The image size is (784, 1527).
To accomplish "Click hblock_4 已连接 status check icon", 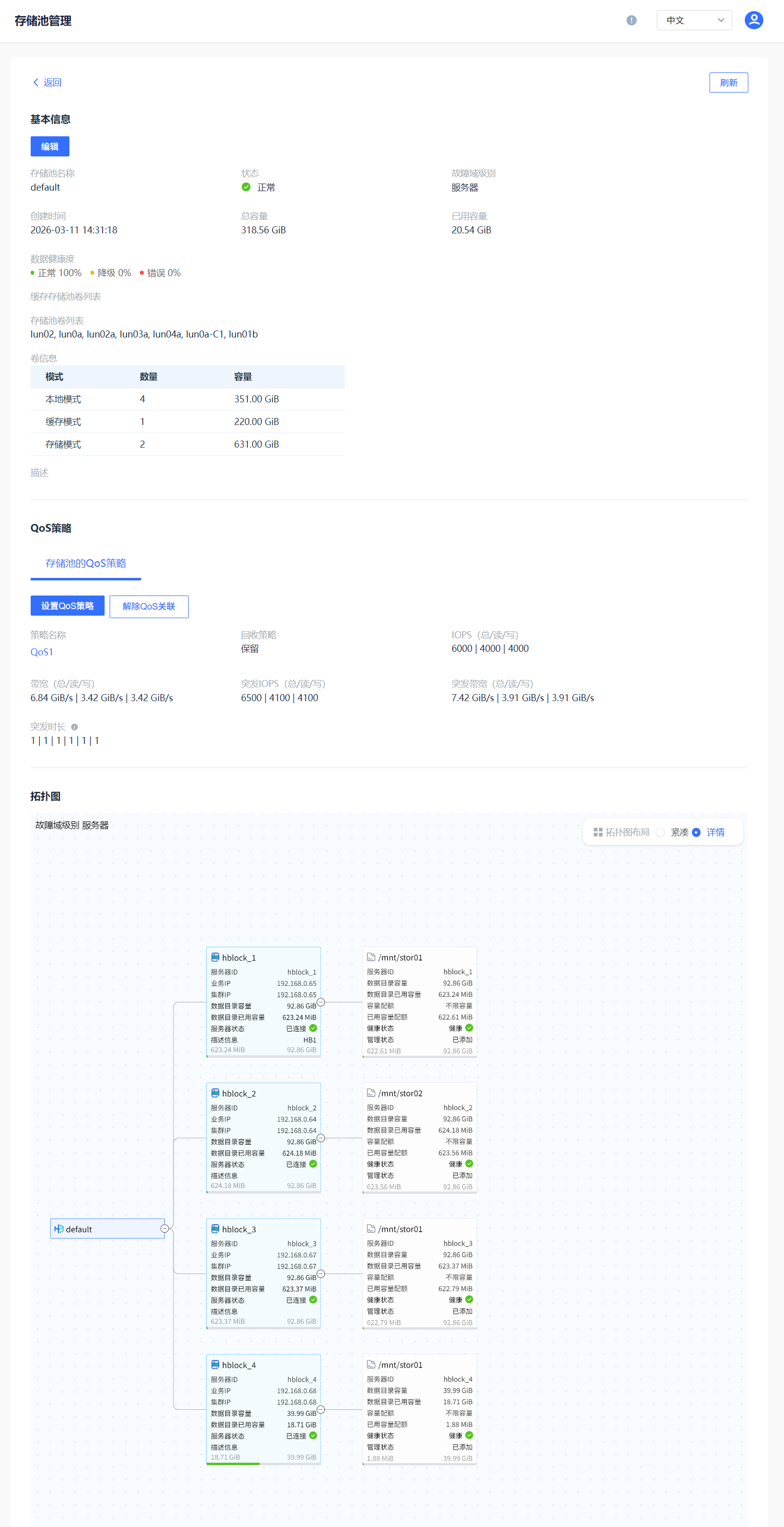I will 313,1435.
